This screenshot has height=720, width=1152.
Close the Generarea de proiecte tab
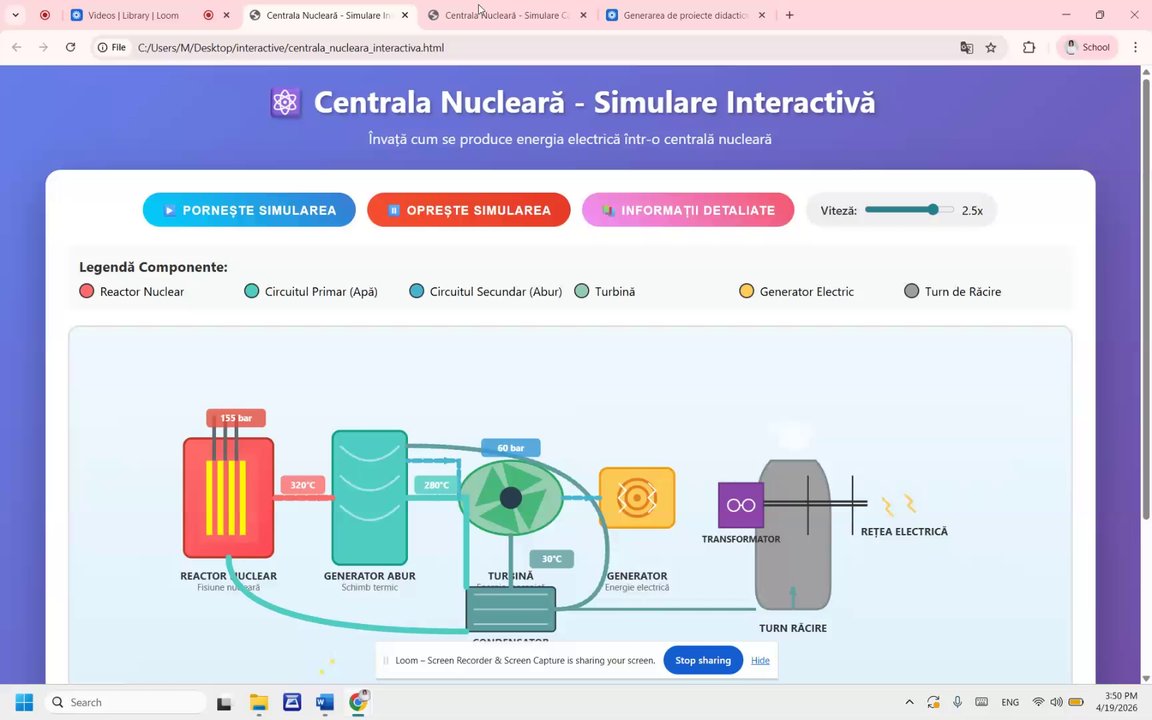[x=762, y=15]
